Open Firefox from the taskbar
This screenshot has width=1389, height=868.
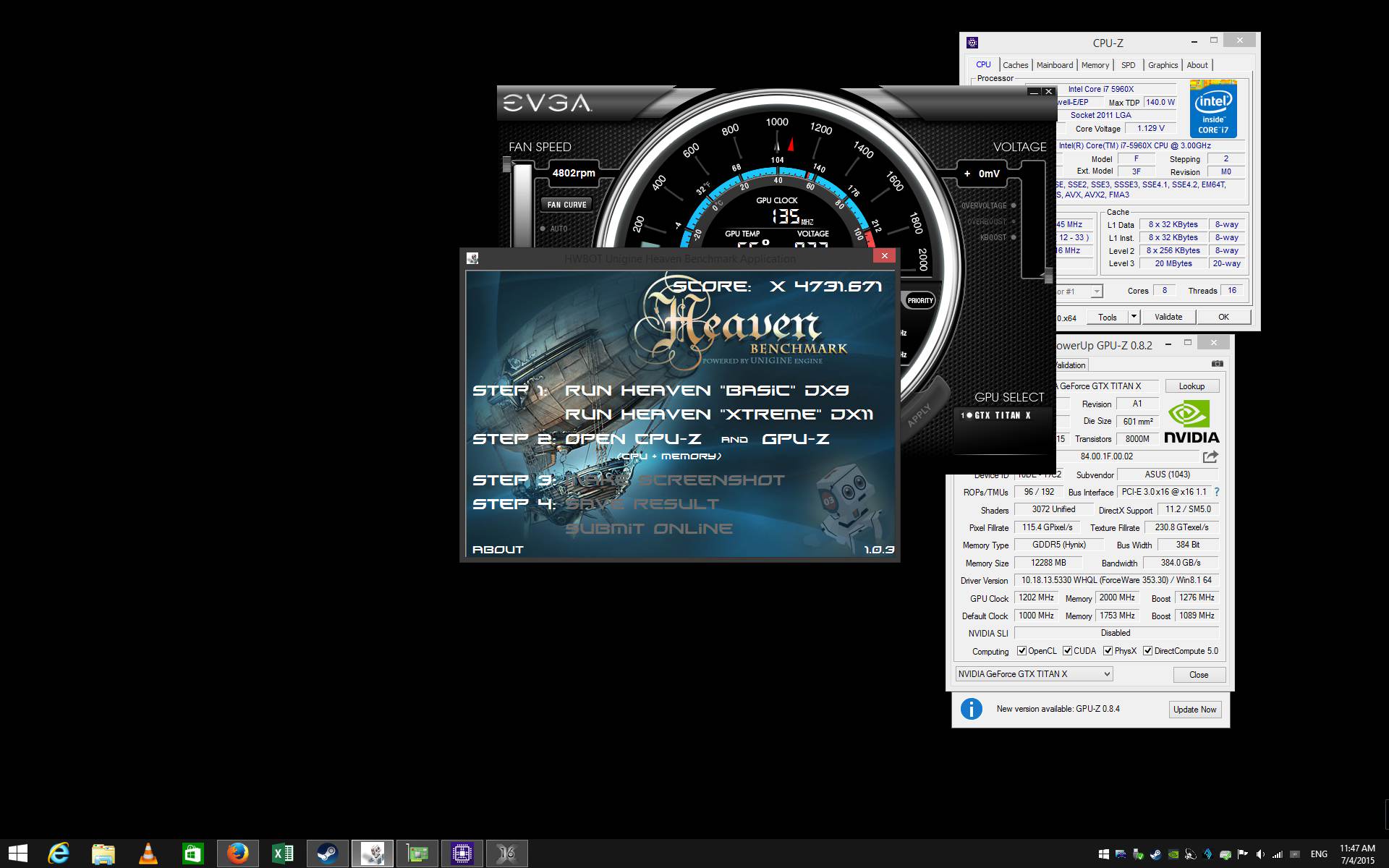tap(237, 854)
